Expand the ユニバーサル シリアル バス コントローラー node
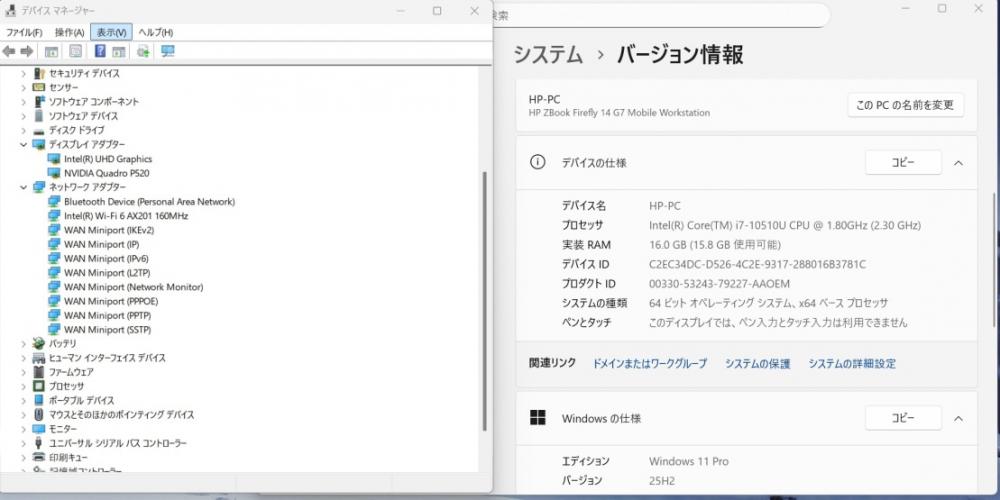 point(24,443)
